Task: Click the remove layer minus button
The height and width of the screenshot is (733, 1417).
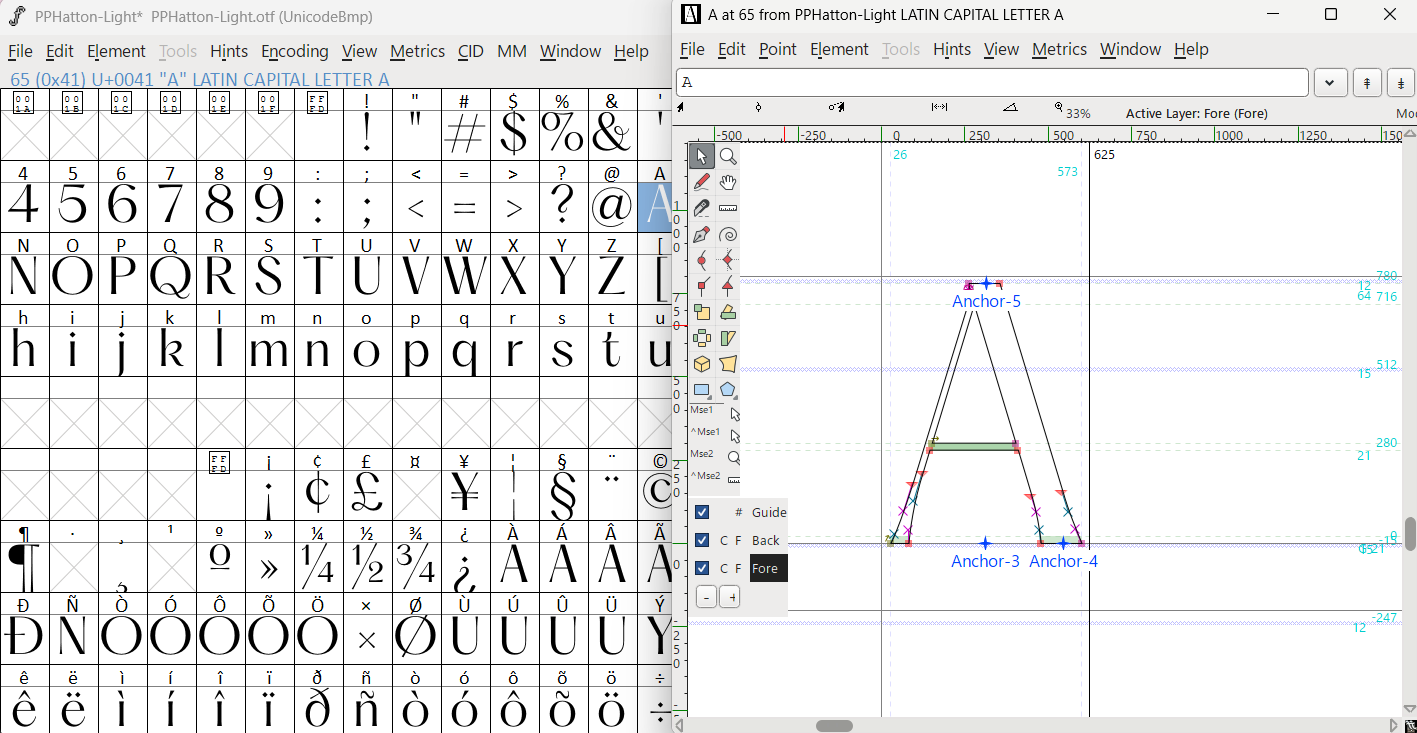Action: (x=706, y=597)
